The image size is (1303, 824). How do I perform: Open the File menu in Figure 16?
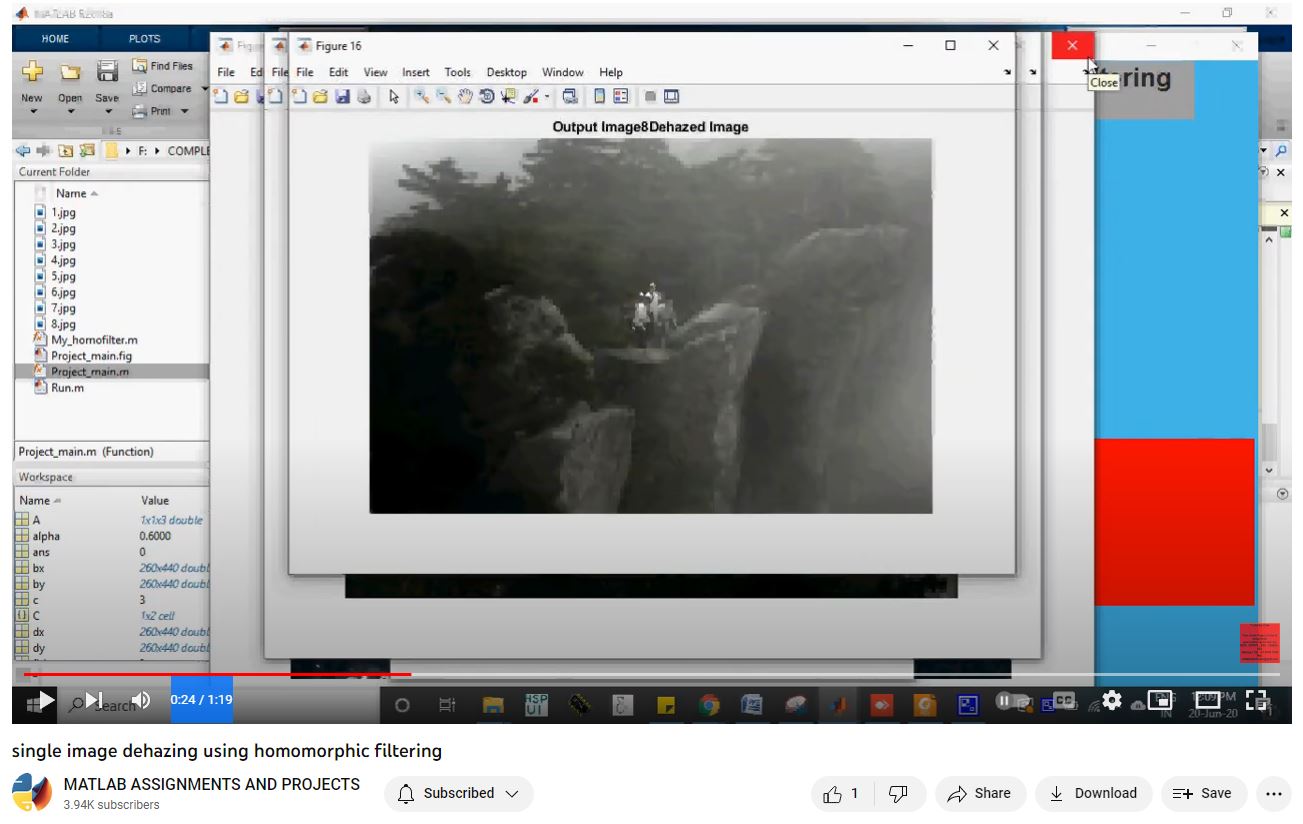pos(305,72)
